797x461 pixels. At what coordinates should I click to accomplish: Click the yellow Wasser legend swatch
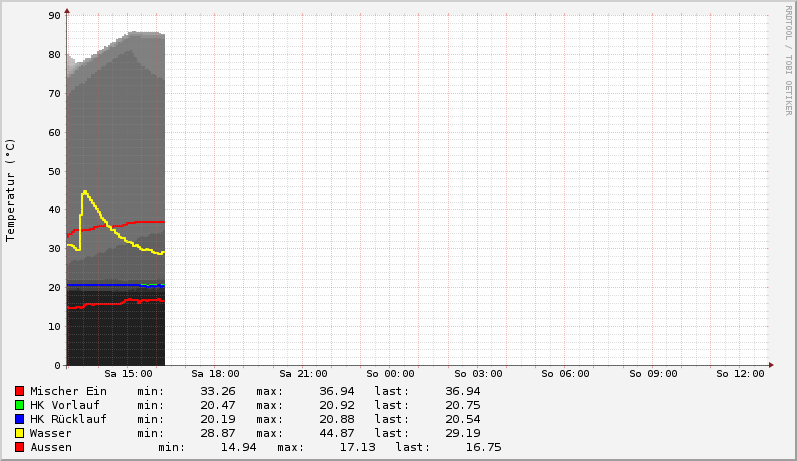coord(19,433)
